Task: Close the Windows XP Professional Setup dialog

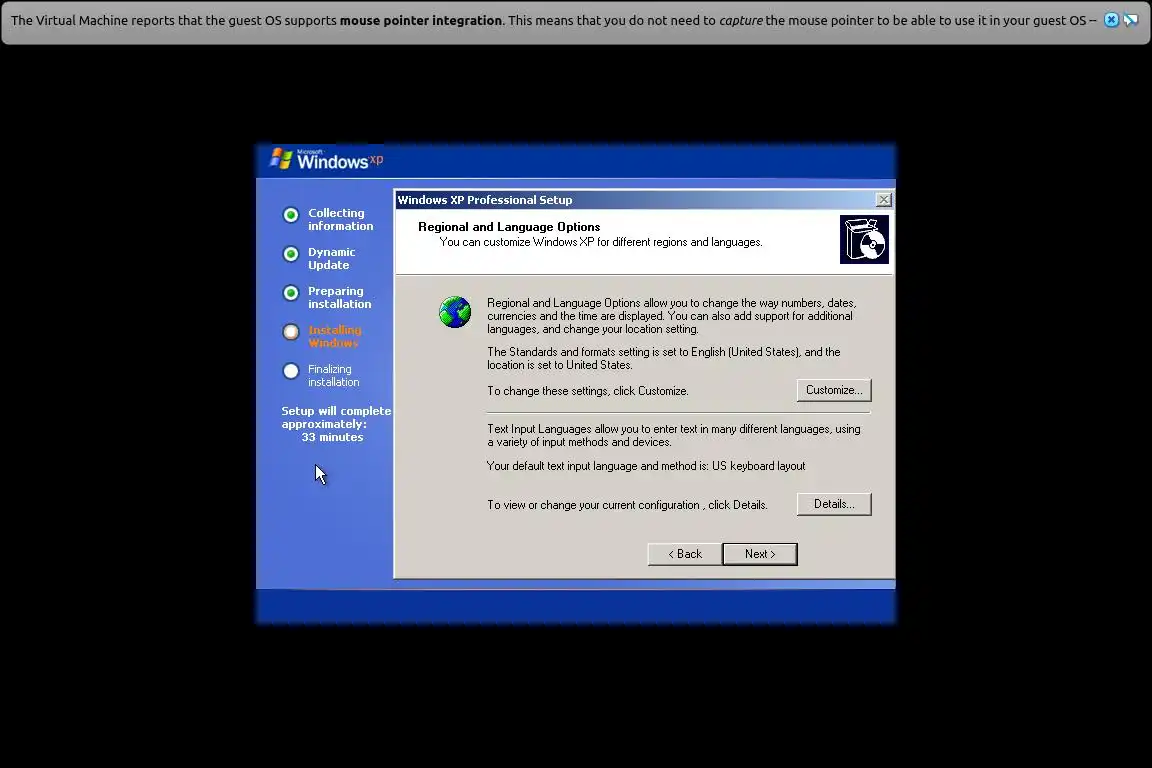Action: pyautogui.click(x=883, y=200)
